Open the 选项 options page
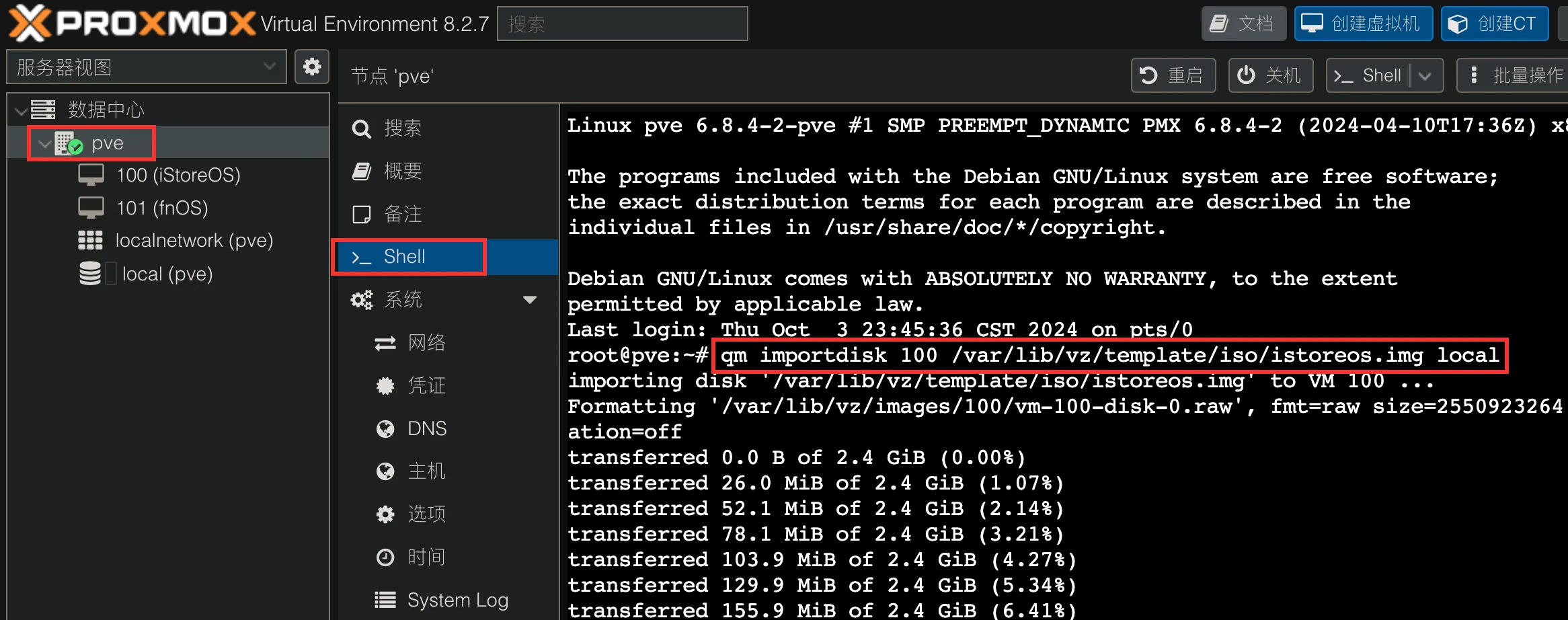 tap(448, 514)
